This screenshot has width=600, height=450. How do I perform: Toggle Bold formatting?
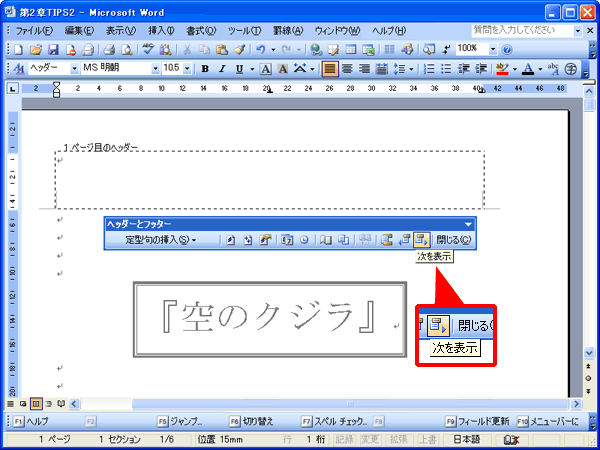coord(205,69)
